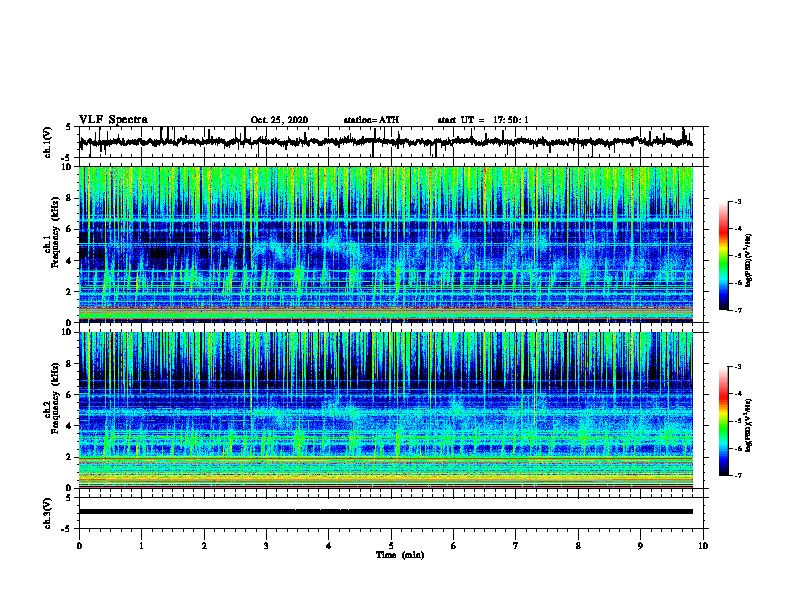
Task: Click the "ch.1(V)" waveform axis label
Action: pos(48,142)
